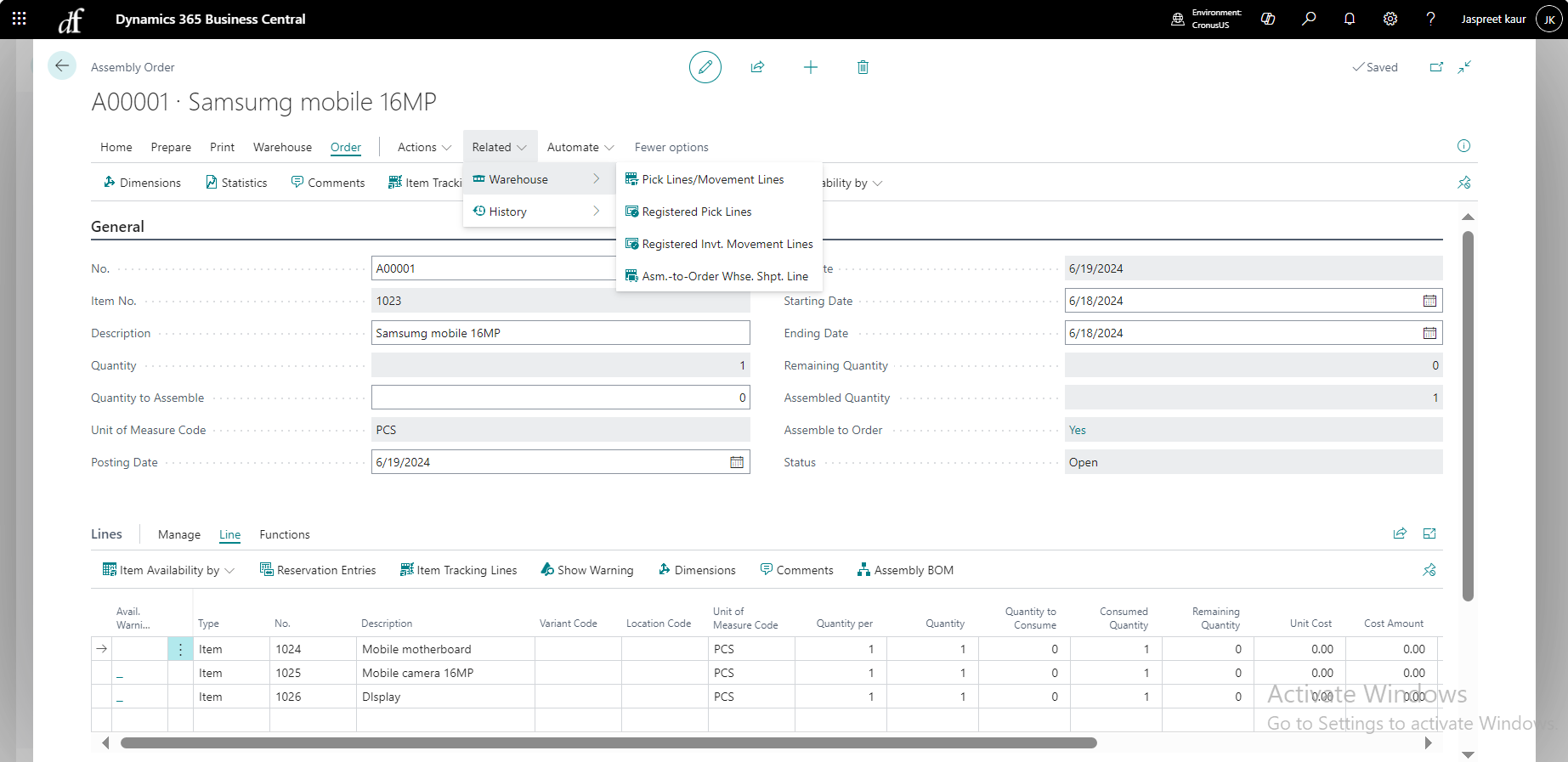Click the plus icon to create new order
1568x762 pixels.
pos(810,67)
